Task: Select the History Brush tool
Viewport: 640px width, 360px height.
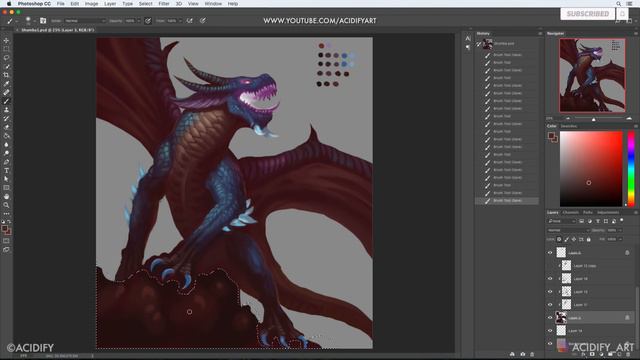Action: pos(6,118)
